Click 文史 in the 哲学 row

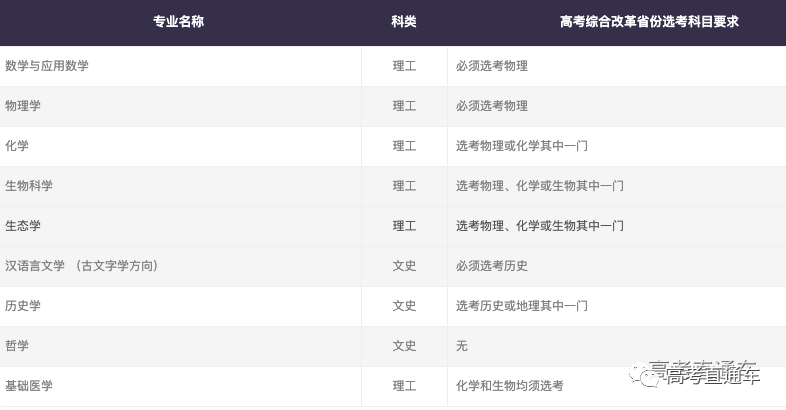pos(405,346)
